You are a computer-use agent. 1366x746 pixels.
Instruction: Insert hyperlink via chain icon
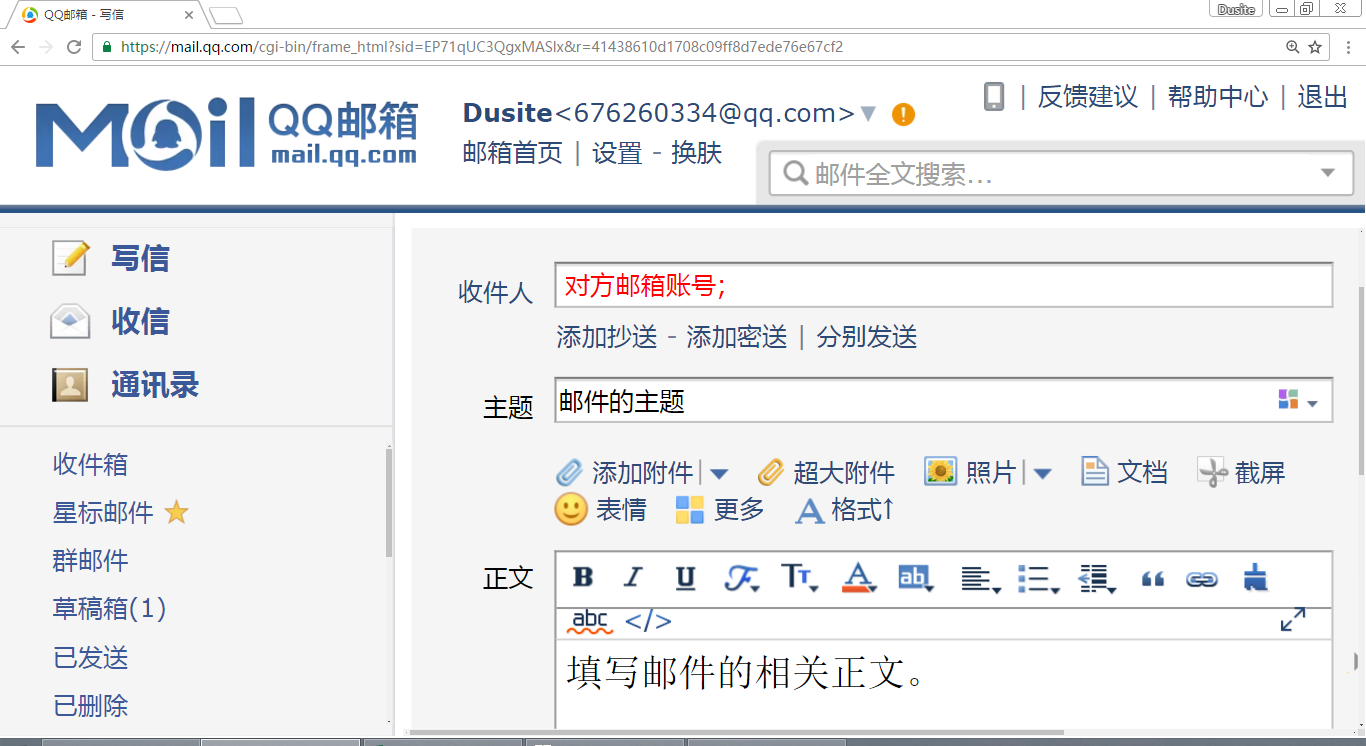tap(1201, 579)
